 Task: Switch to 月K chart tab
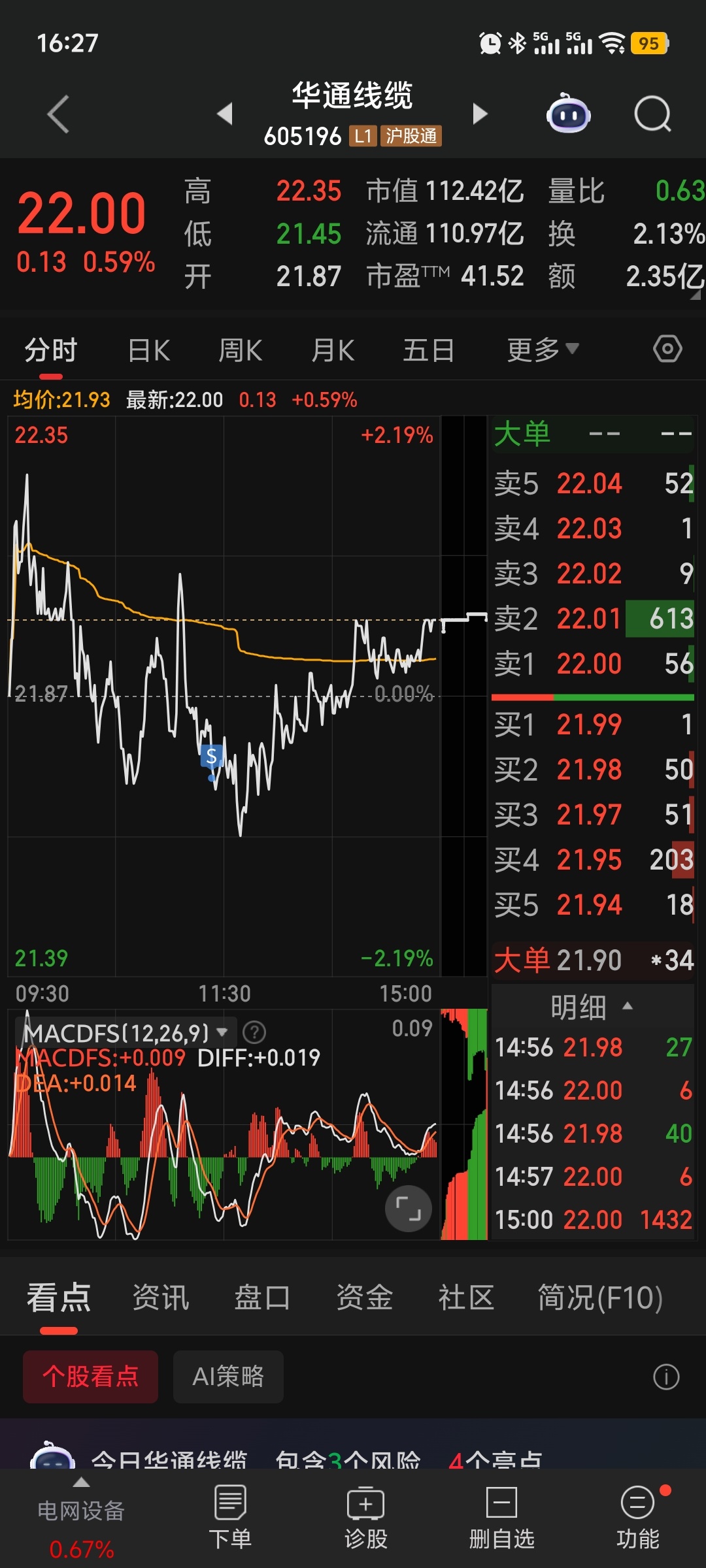(333, 350)
